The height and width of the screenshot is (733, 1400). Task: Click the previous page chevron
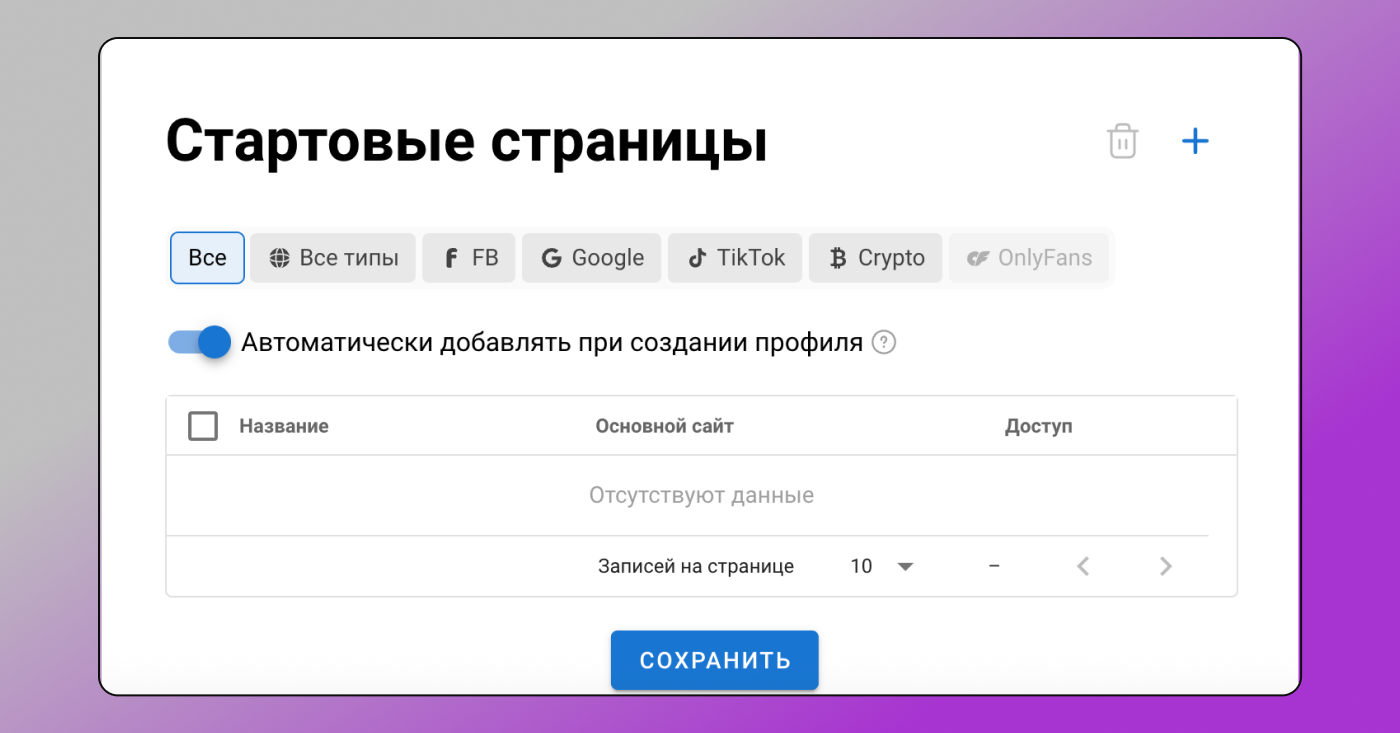coord(1083,566)
